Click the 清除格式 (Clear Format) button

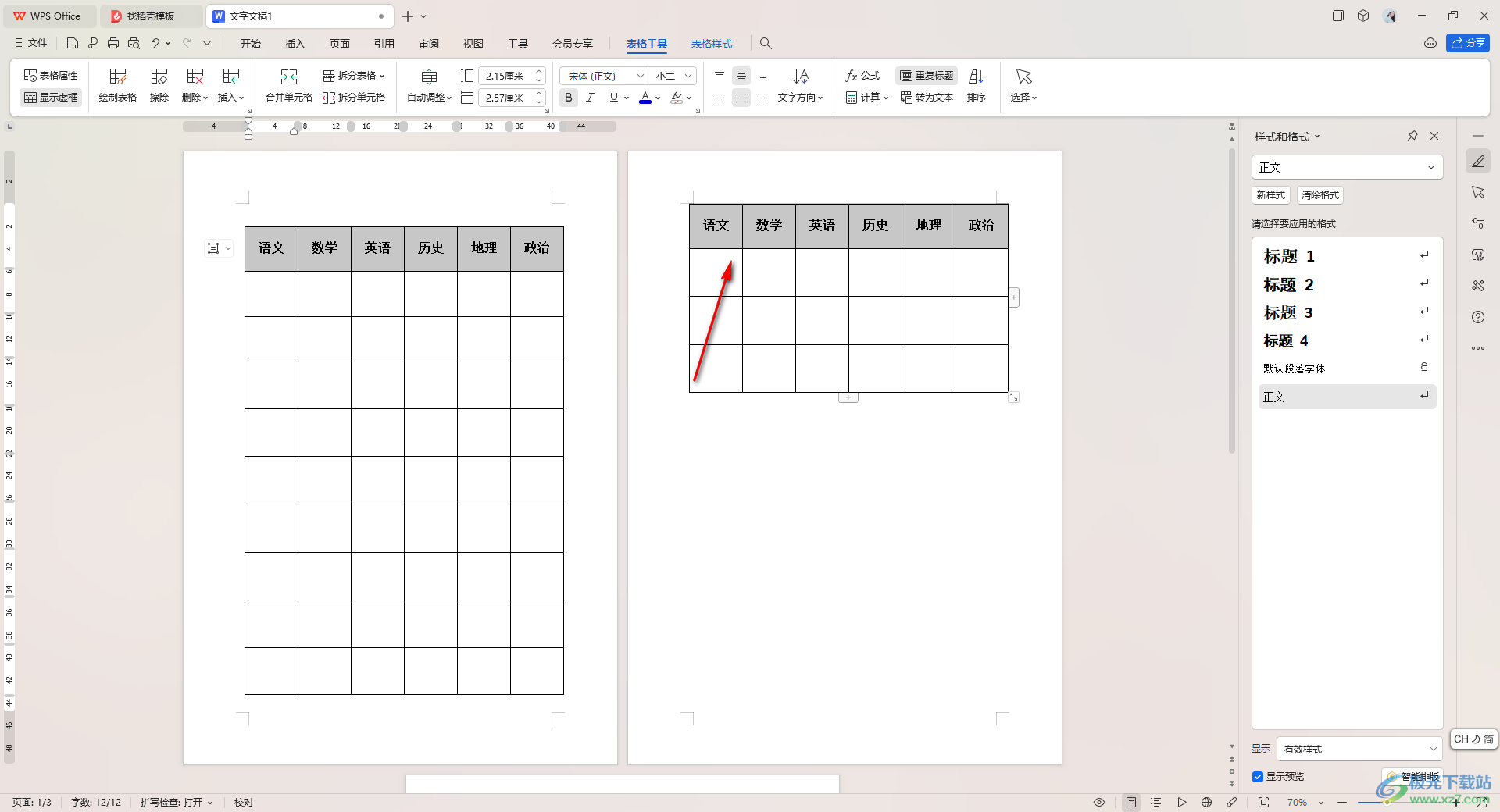coord(1320,195)
